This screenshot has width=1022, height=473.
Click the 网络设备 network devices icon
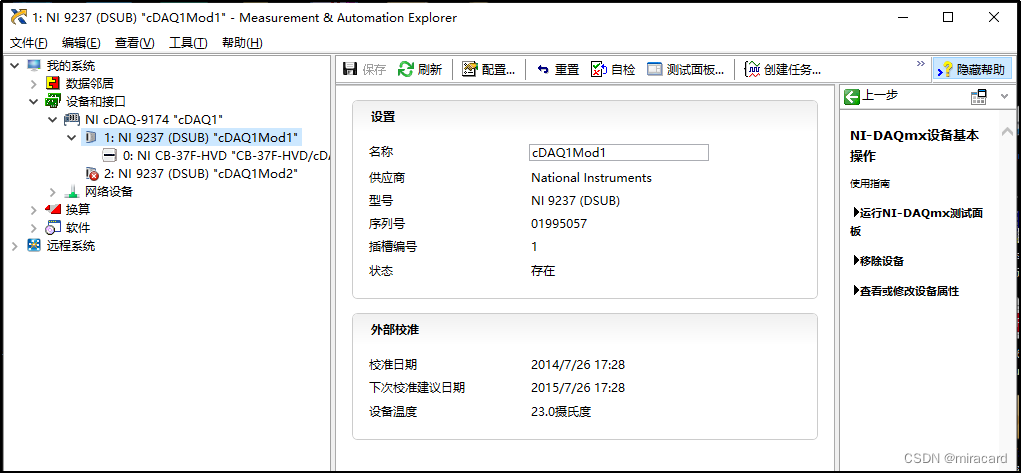pos(72,192)
